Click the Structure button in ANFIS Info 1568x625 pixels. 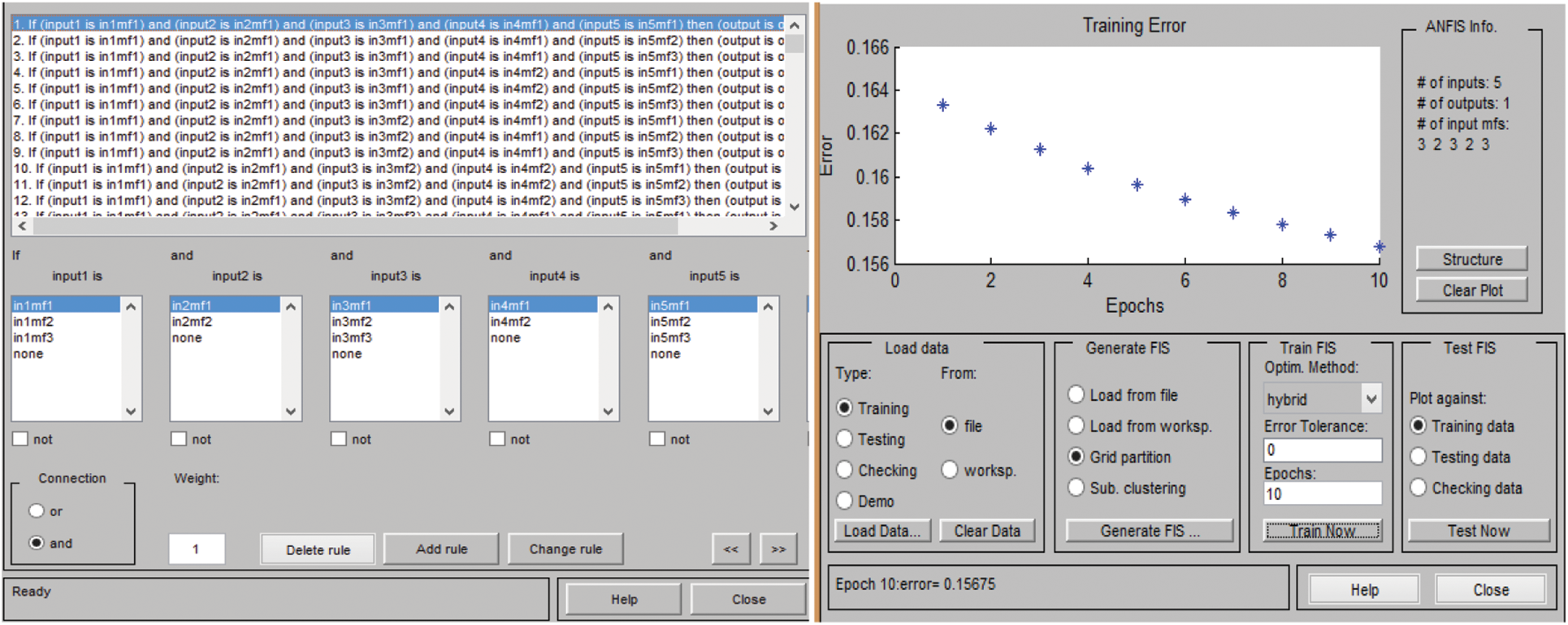1471,259
